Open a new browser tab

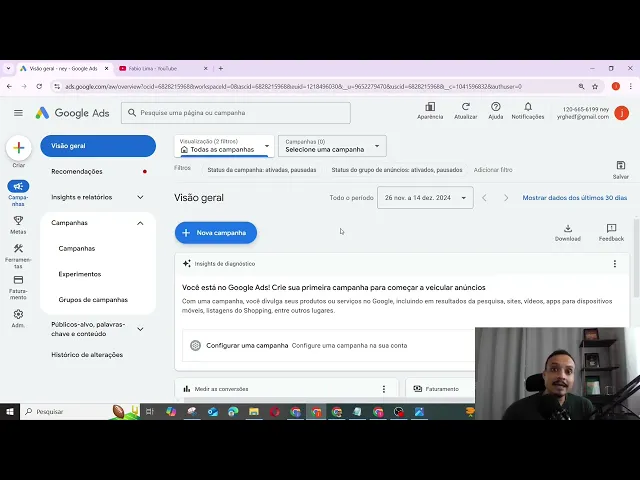coord(220,69)
